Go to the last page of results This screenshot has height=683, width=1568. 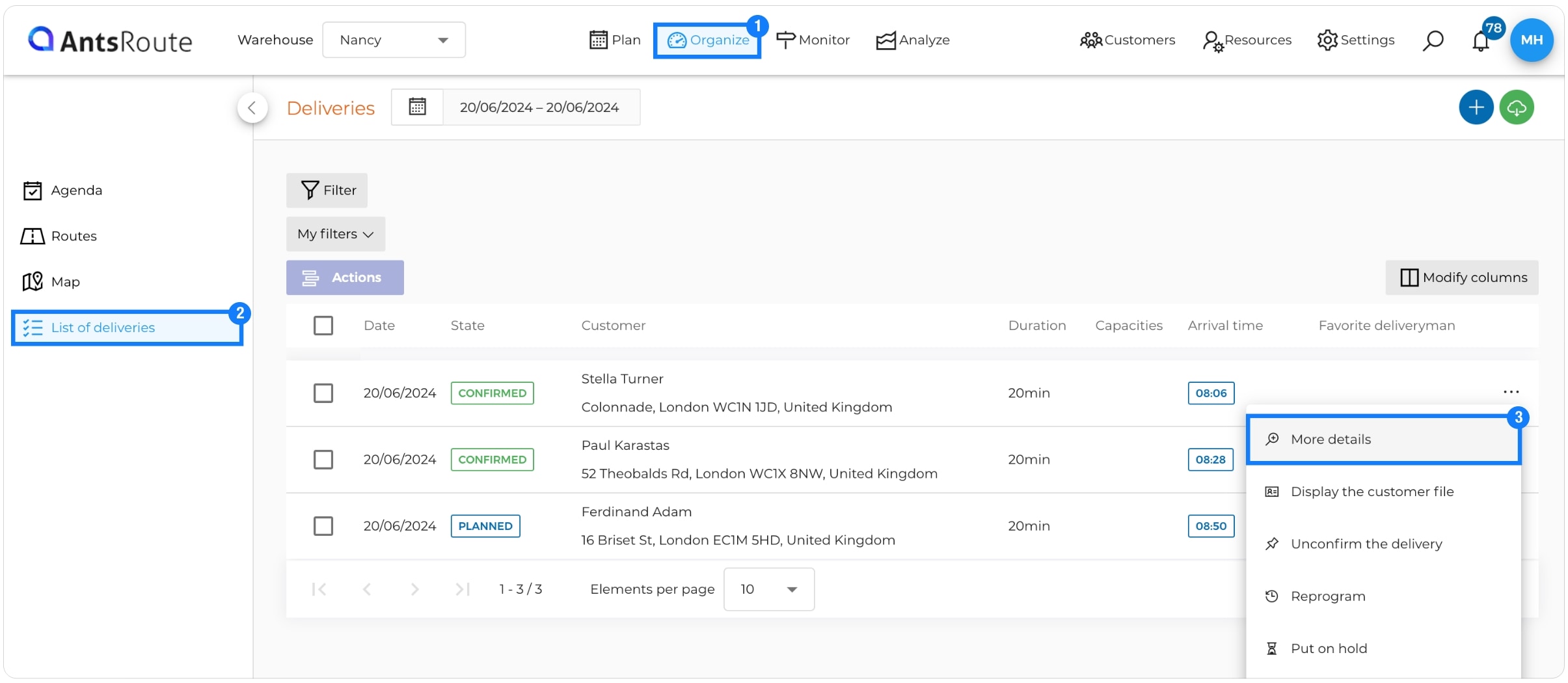[463, 589]
